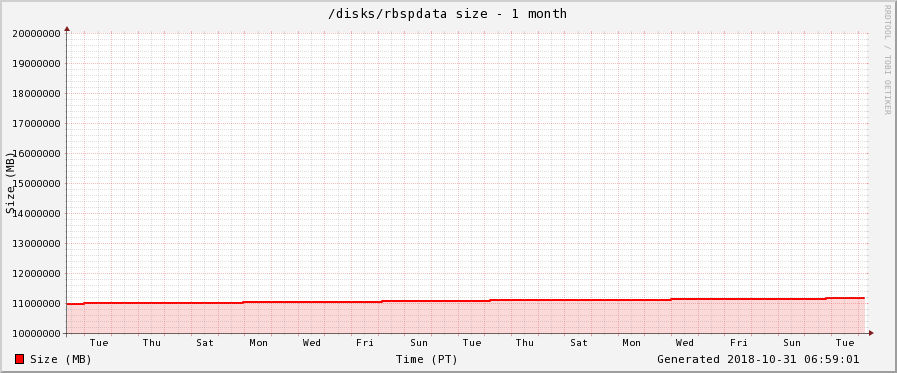Click the first 'Wed' x-axis label
Viewport: 897px width, 373px height.
click(312, 343)
